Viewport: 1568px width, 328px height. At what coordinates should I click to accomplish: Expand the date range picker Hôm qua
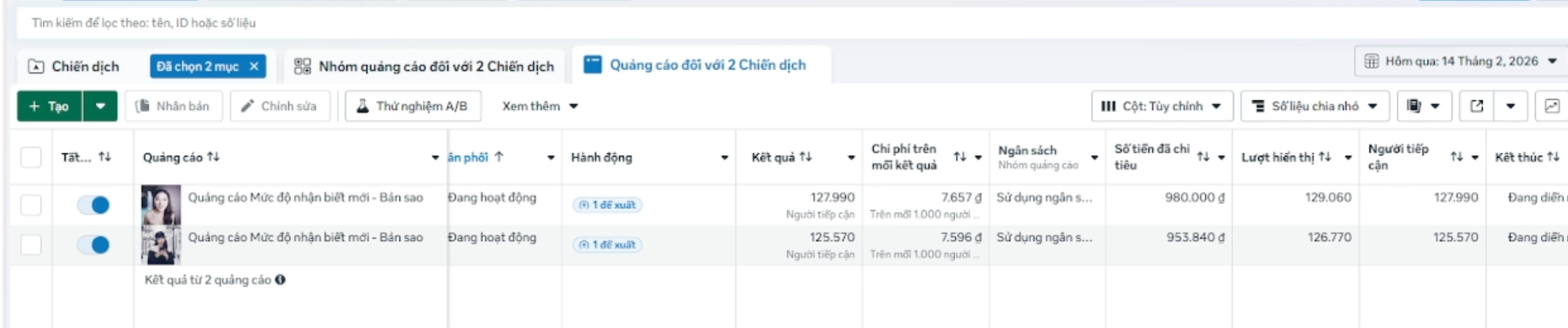coord(1460,61)
